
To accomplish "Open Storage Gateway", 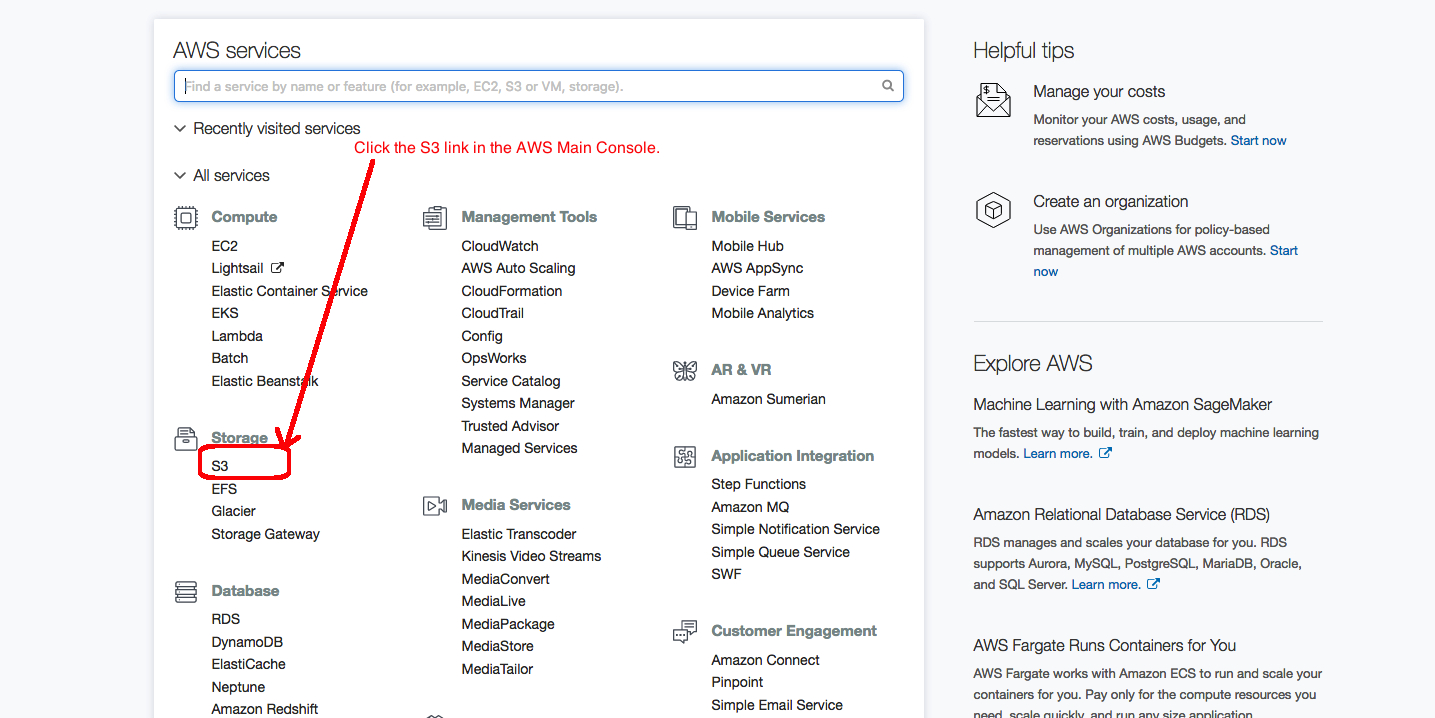I will click(x=266, y=534).
